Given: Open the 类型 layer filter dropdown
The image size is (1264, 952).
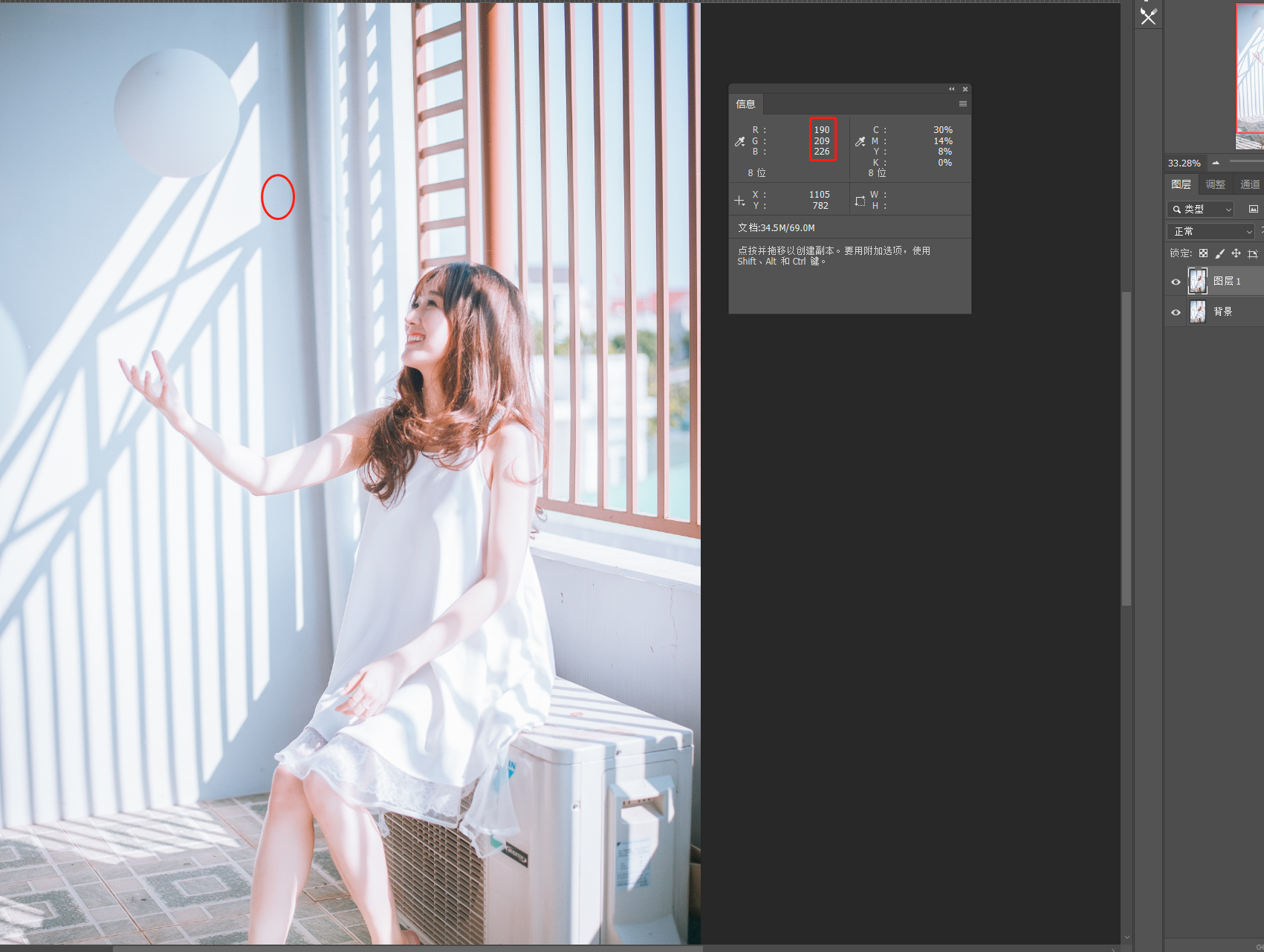Looking at the screenshot, I should tap(1200, 210).
